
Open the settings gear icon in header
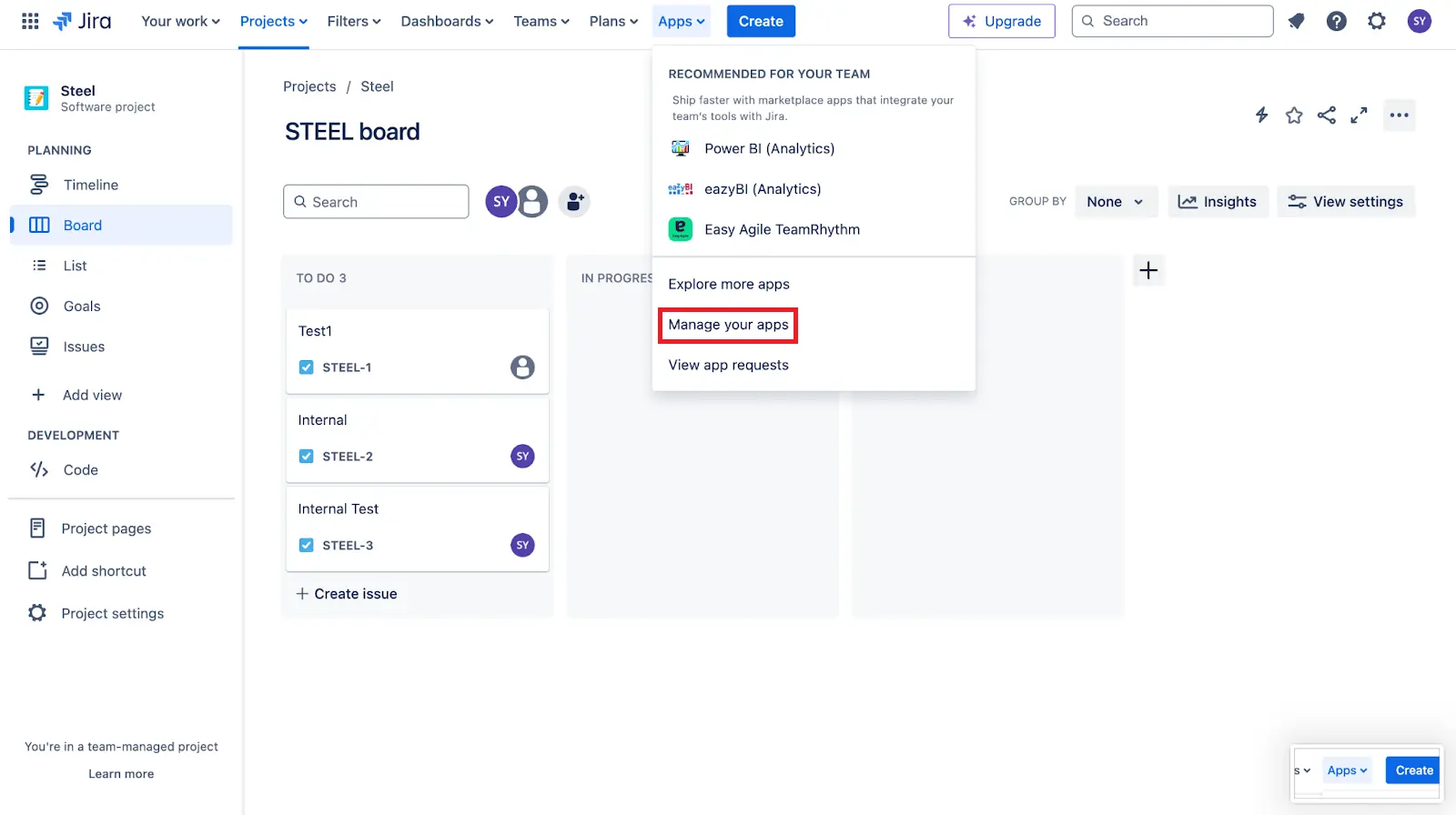1377,21
